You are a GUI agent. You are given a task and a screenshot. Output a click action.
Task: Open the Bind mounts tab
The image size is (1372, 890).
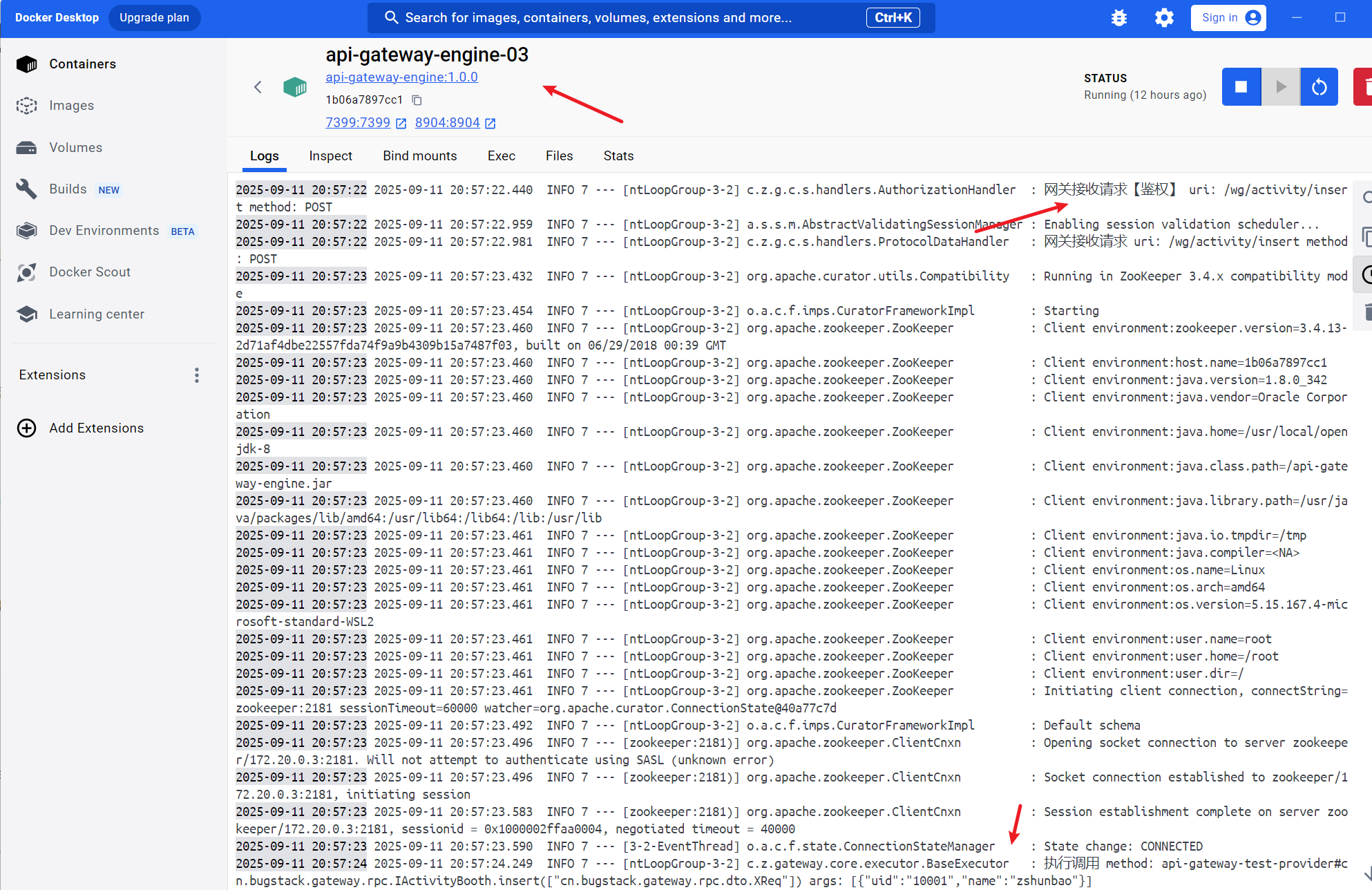pyautogui.click(x=419, y=156)
